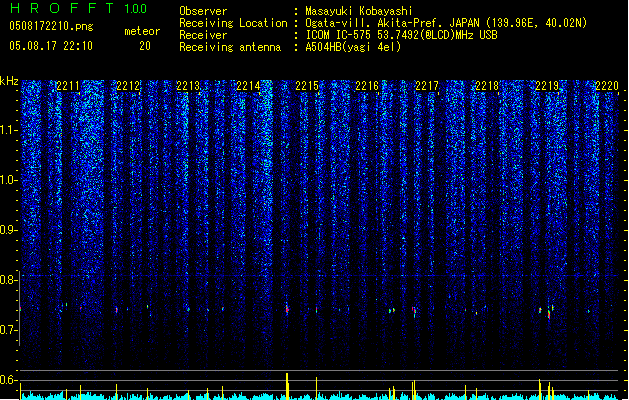Click the A504HB(yagi 4el) antenna text

coord(353,47)
